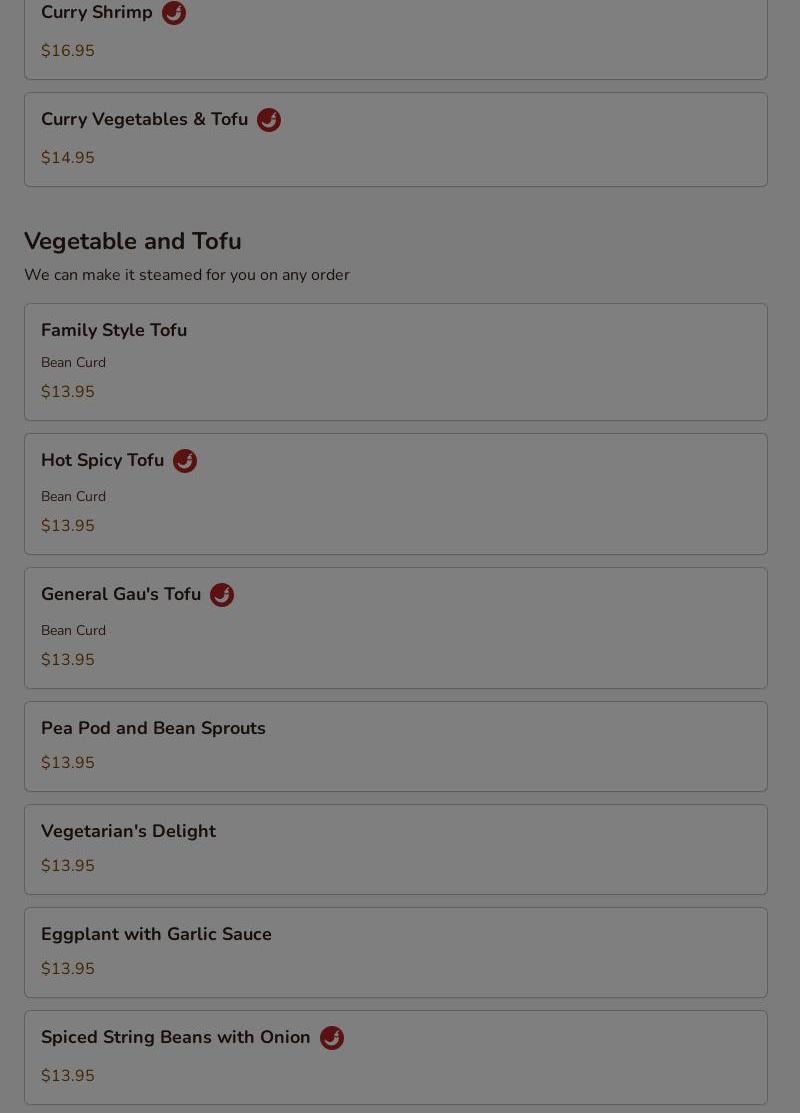Viewport: 800px width, 1113px height.
Task: Click the $14.95 price label
Action: 68,158
